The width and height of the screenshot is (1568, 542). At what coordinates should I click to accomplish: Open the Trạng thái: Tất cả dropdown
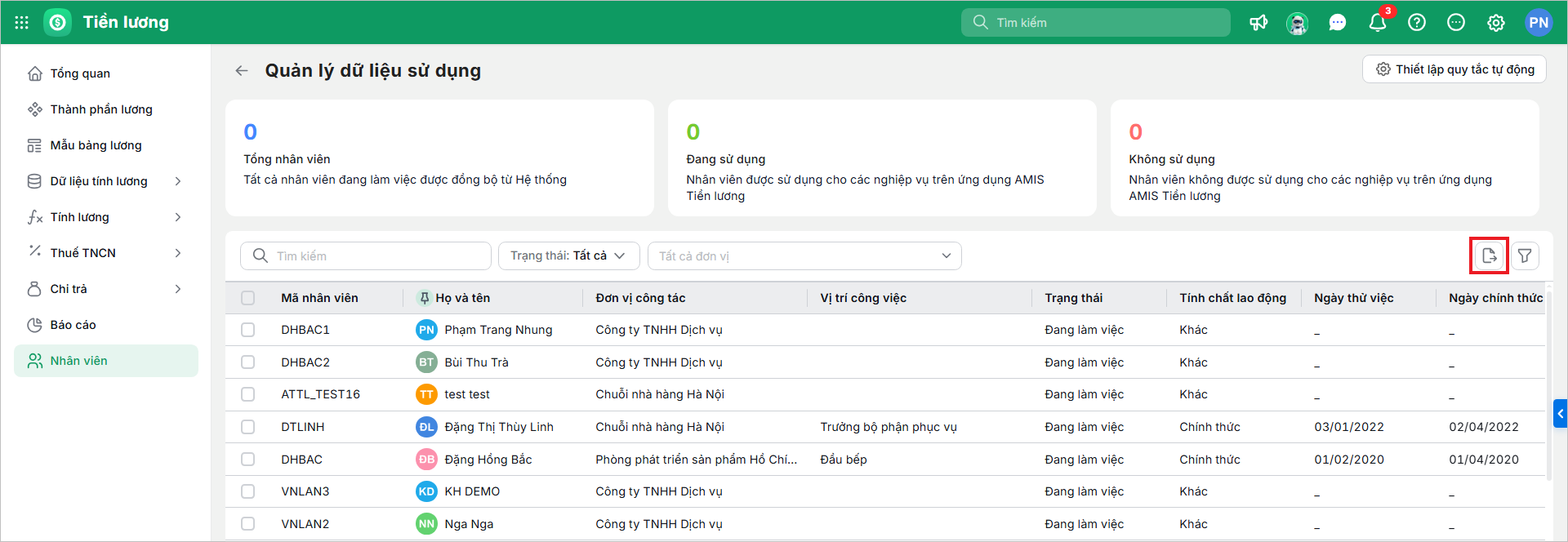tap(568, 255)
